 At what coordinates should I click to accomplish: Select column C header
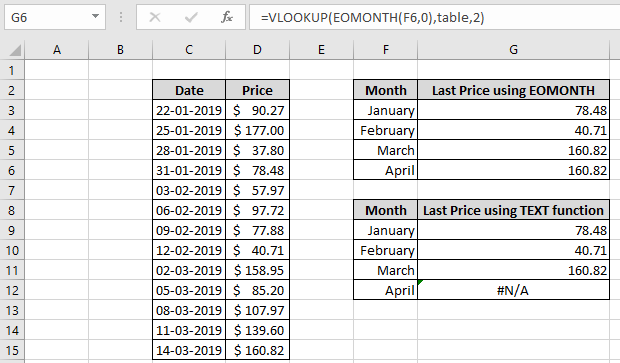tap(189, 50)
